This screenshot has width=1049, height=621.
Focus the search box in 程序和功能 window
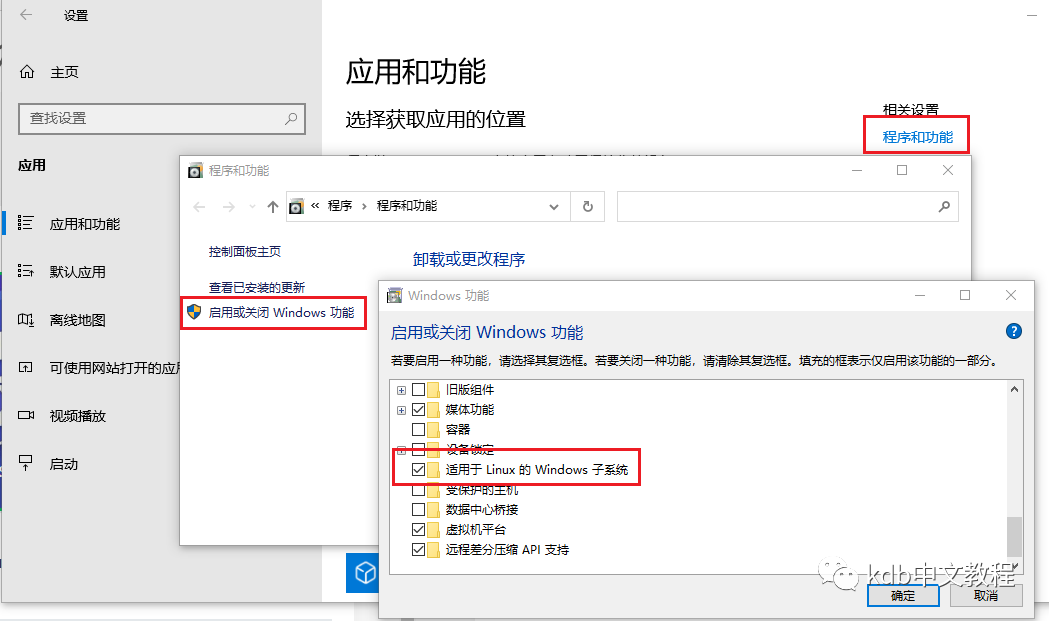point(787,207)
